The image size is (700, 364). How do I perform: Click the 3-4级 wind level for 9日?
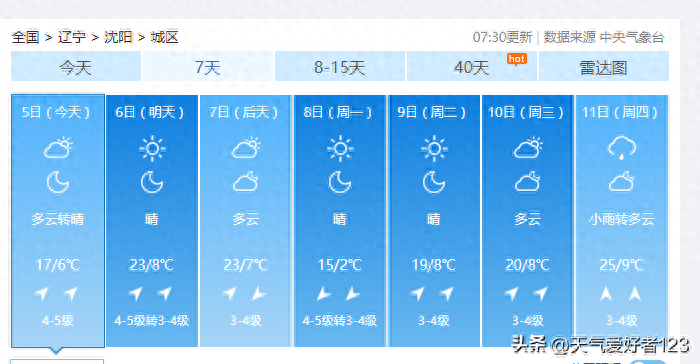point(433,320)
